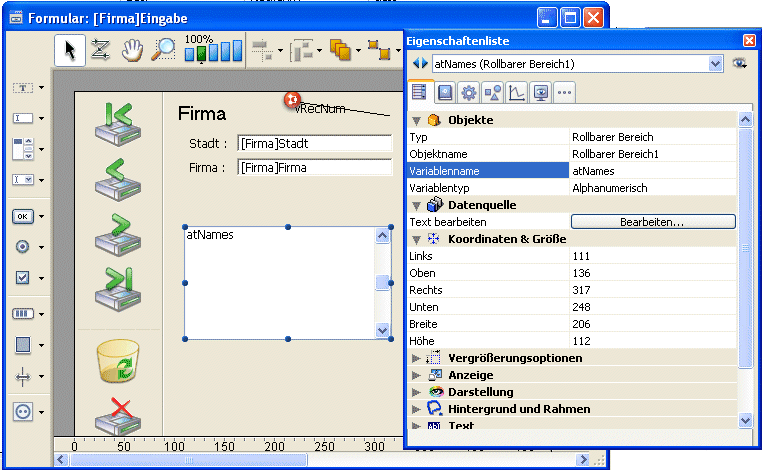Click the red X delete record icon
Viewport: 762px width, 470px height.
pyautogui.click(x=119, y=415)
